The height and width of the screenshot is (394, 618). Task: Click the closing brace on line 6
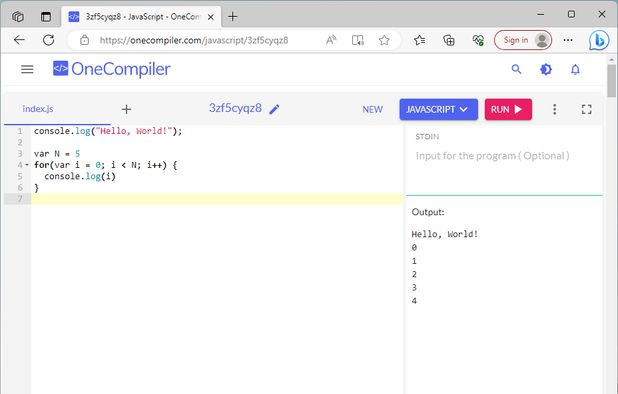[x=37, y=188]
